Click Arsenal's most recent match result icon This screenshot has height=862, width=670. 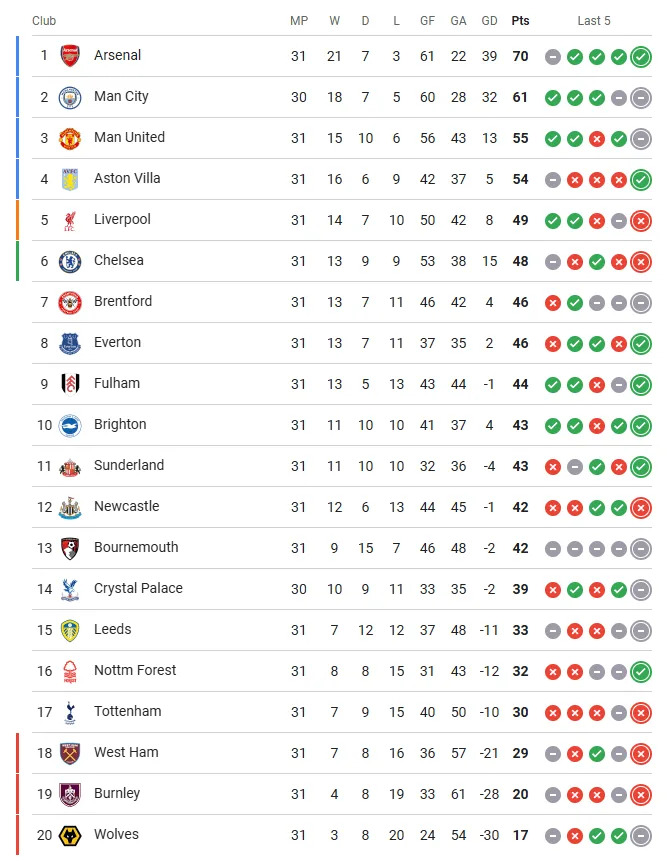pyautogui.click(x=641, y=57)
